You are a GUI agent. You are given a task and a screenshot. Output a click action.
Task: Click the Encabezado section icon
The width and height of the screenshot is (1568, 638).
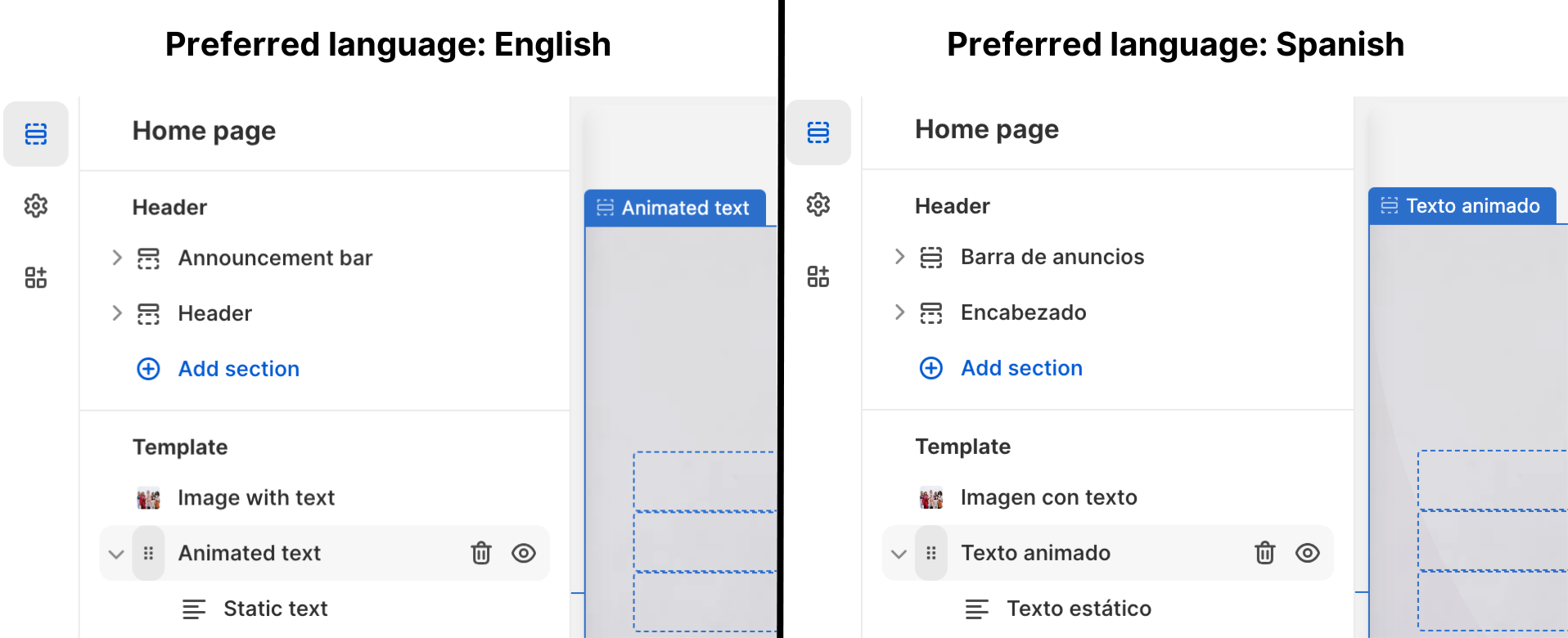tap(931, 313)
